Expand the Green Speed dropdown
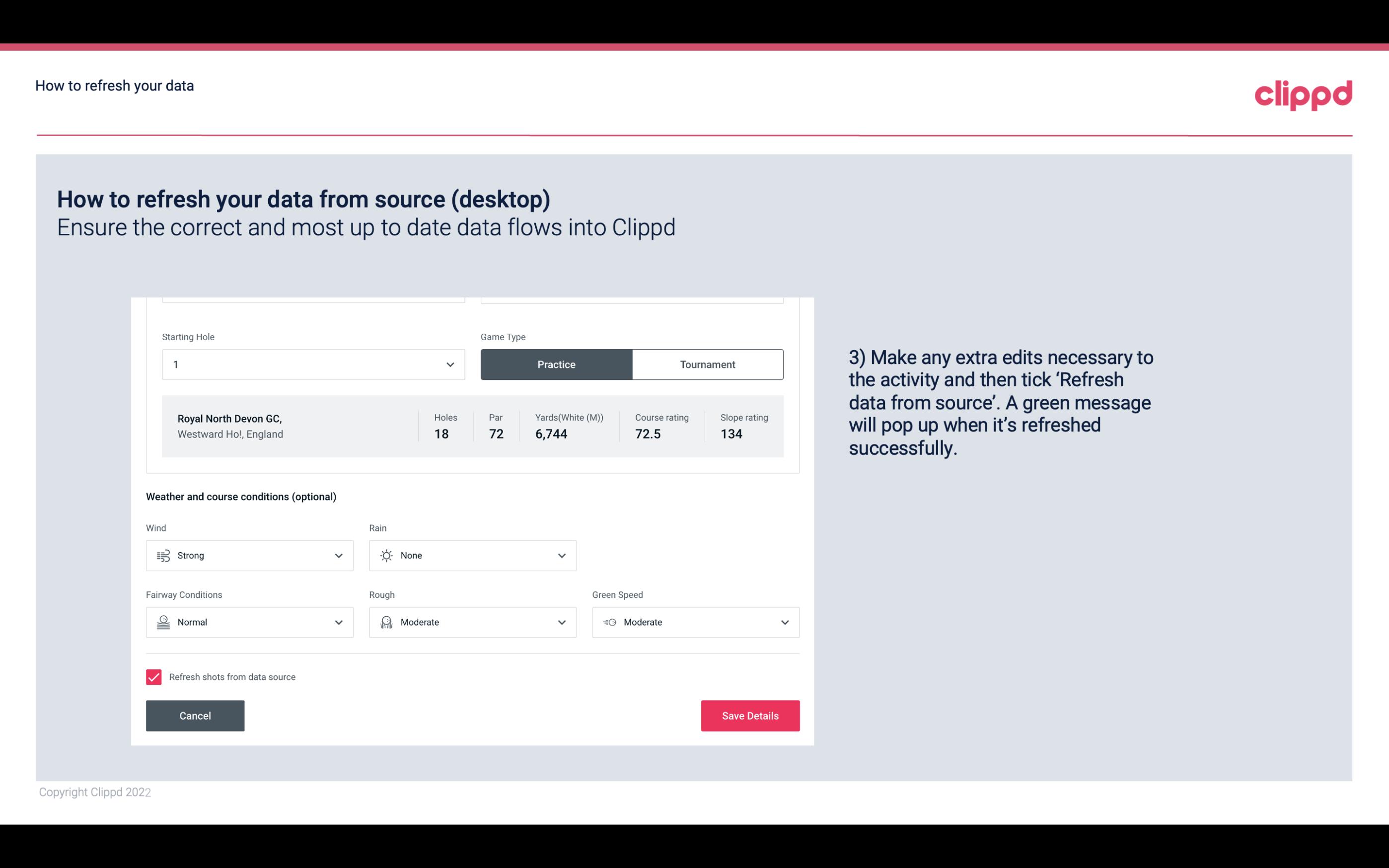This screenshot has width=1389, height=868. tap(784, 622)
